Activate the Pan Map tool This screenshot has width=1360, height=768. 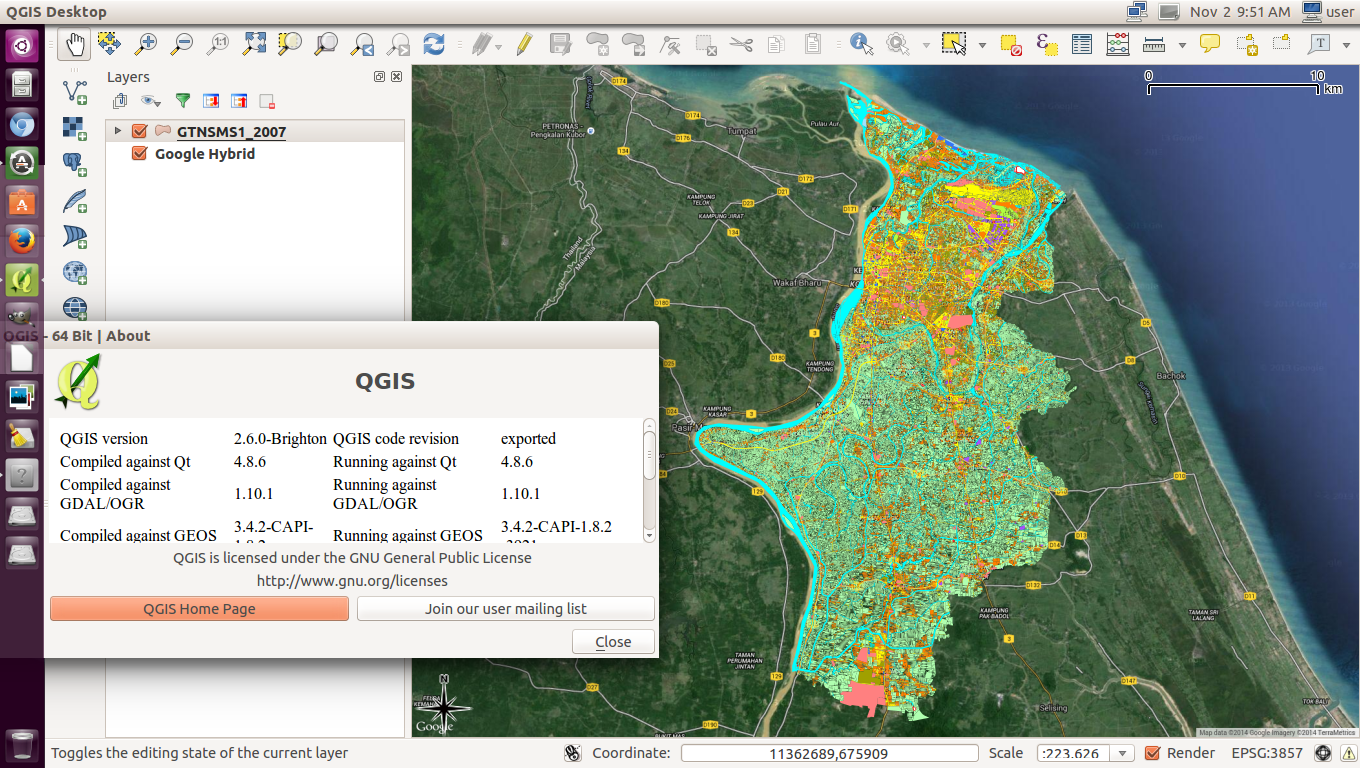pyautogui.click(x=74, y=43)
